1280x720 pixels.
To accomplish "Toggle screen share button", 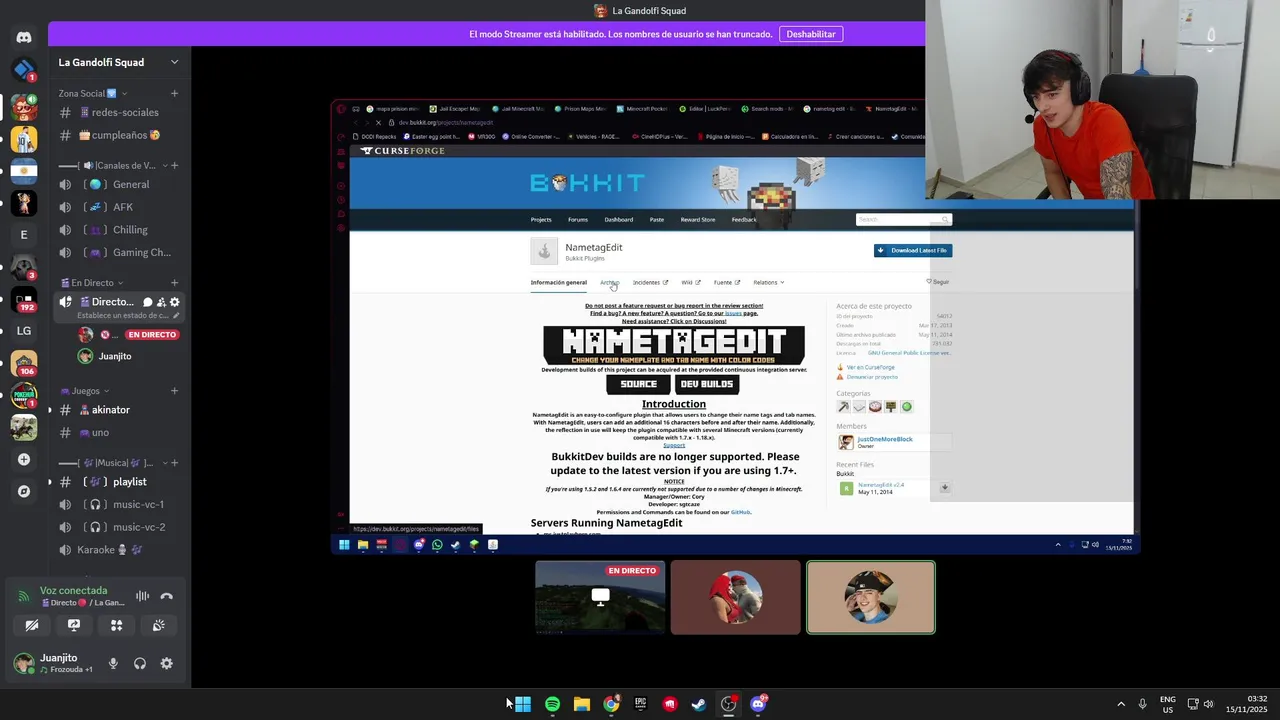I will pyautogui.click(x=74, y=625).
